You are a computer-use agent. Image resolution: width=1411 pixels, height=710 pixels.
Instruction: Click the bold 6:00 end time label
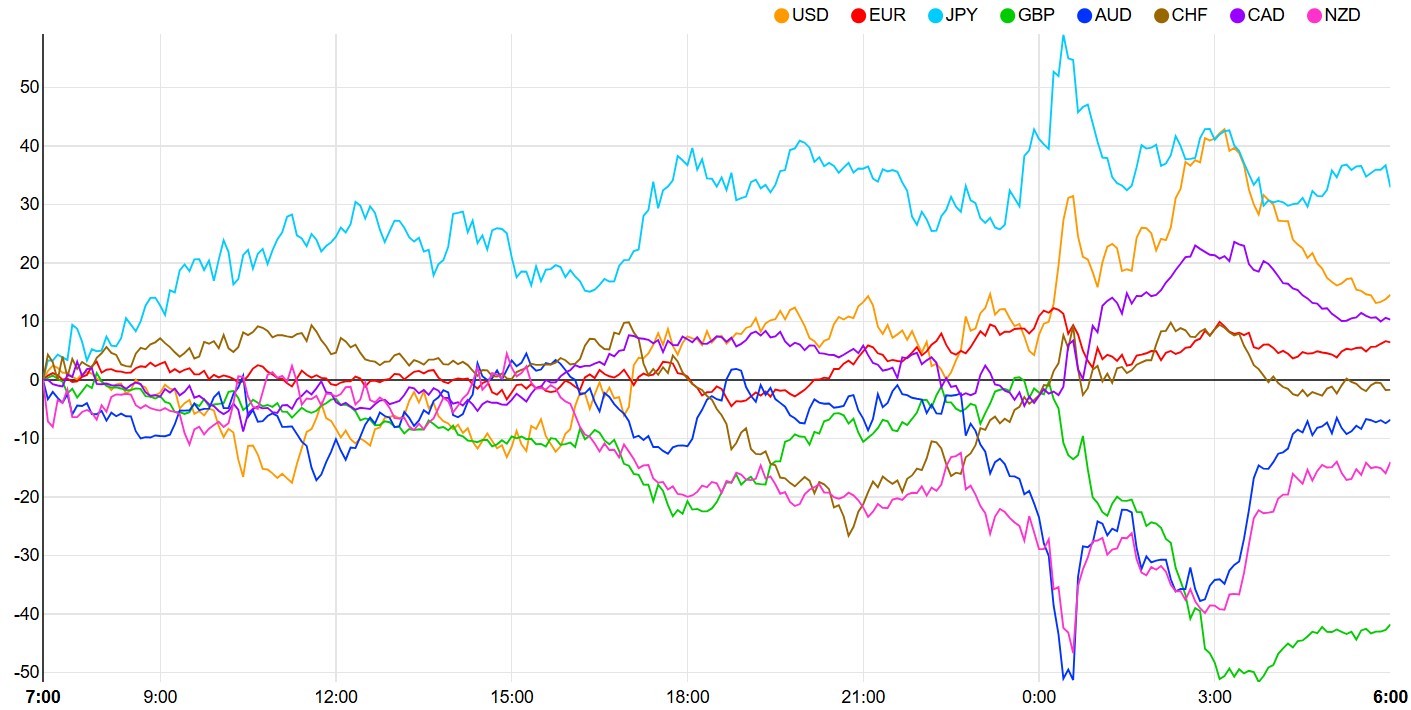[x=1389, y=696]
